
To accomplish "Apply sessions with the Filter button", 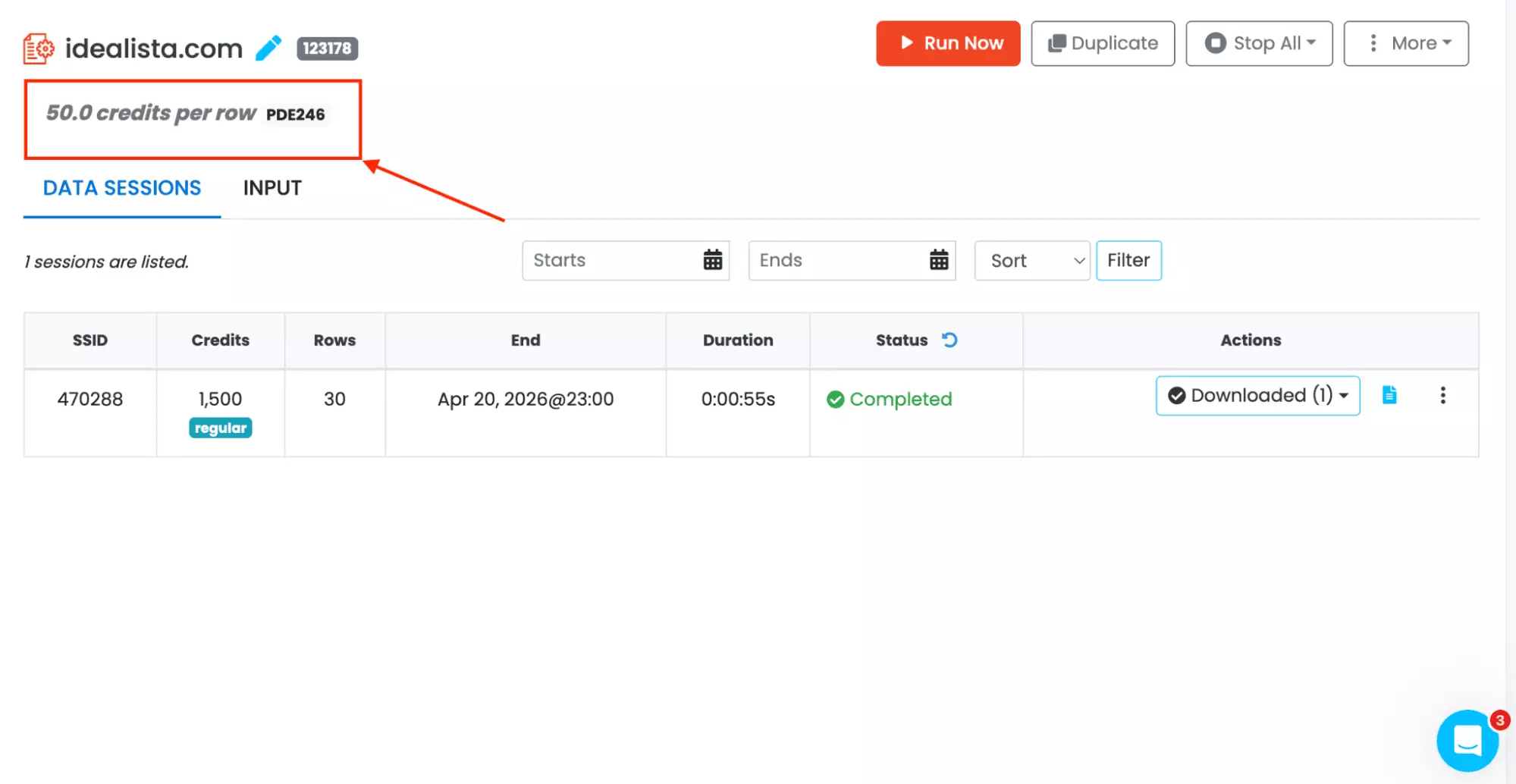I will coord(1128,260).
